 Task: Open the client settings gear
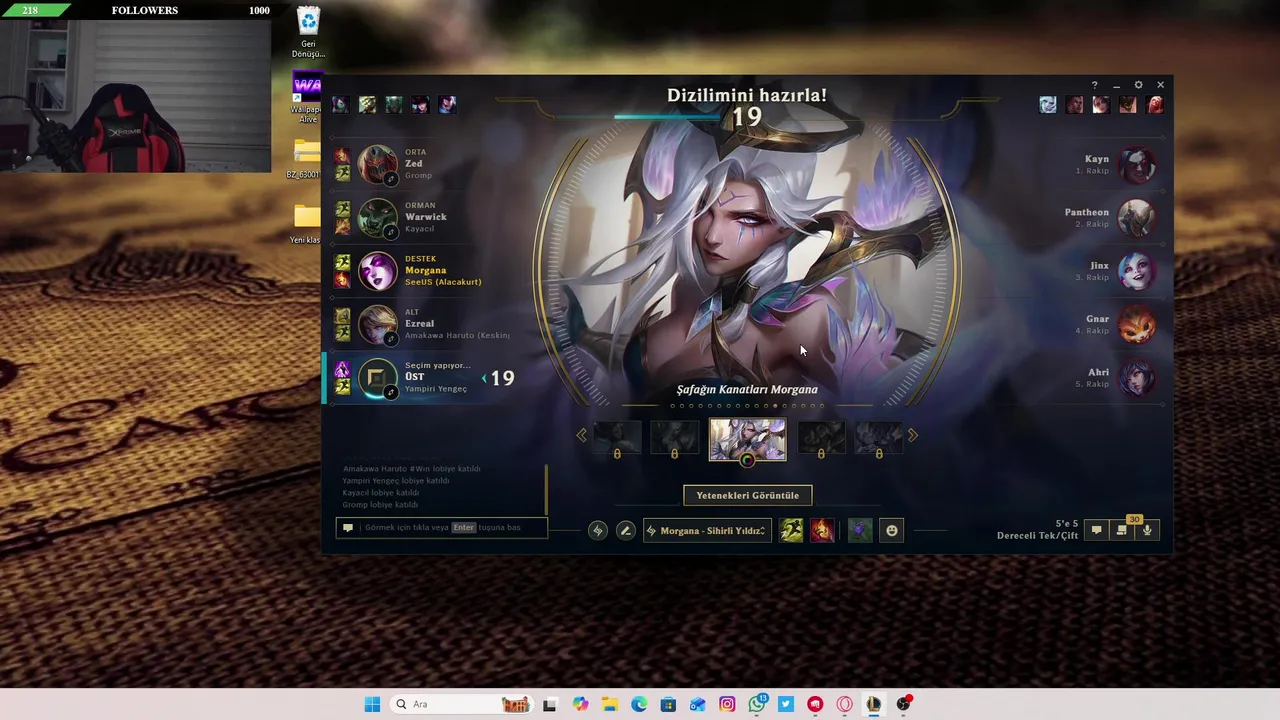click(x=1138, y=85)
